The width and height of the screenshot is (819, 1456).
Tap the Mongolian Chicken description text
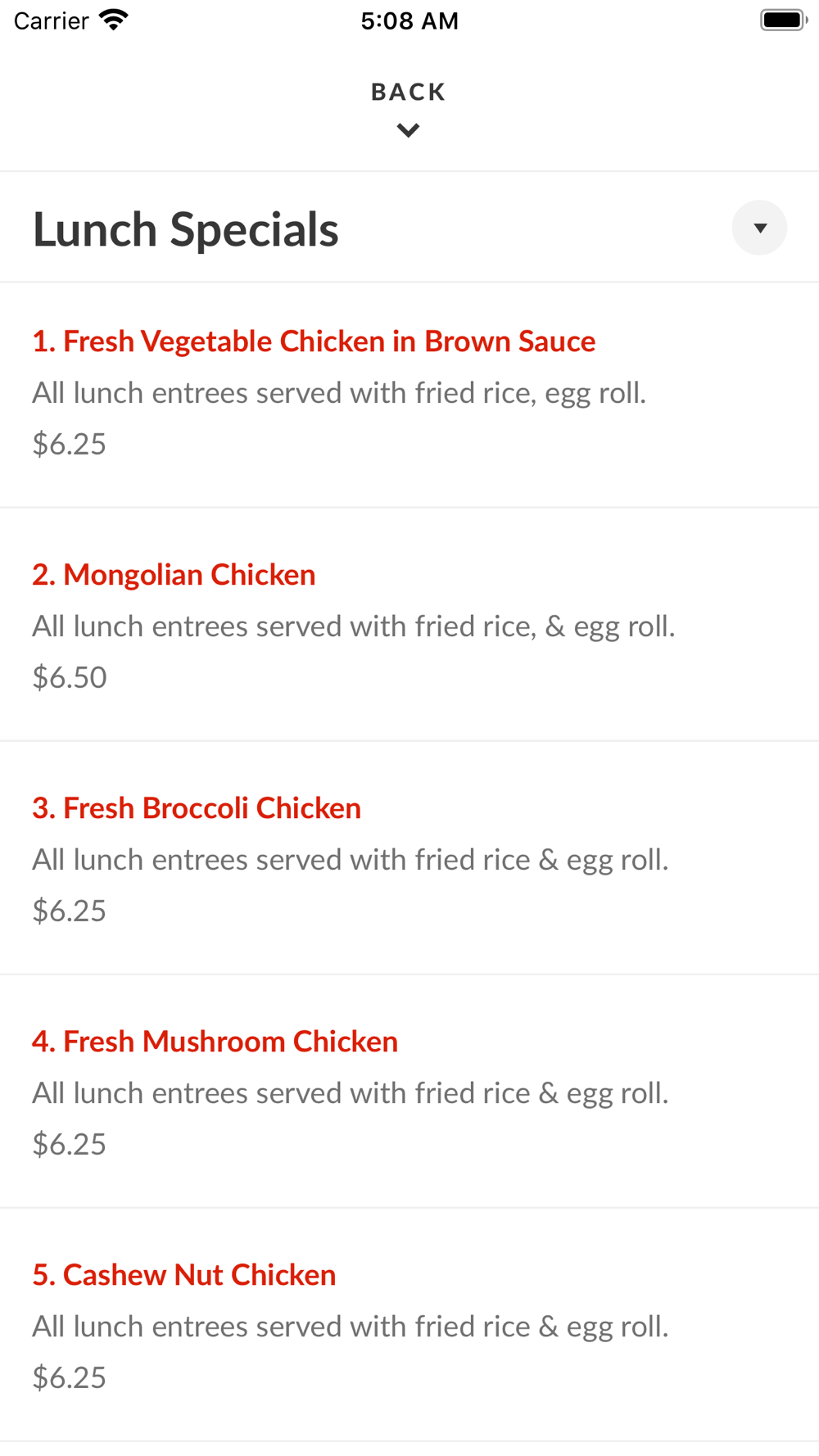click(354, 626)
